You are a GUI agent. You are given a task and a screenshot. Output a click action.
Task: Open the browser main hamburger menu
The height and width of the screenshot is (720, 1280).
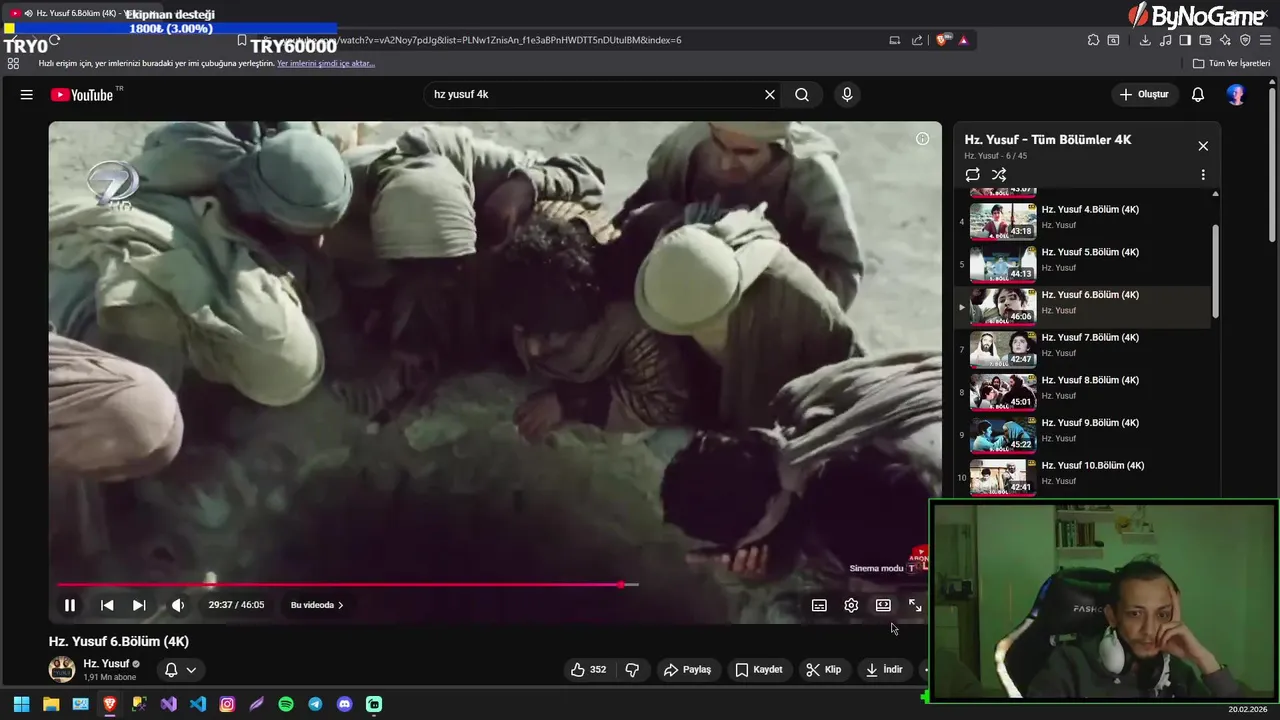[x=1266, y=40]
